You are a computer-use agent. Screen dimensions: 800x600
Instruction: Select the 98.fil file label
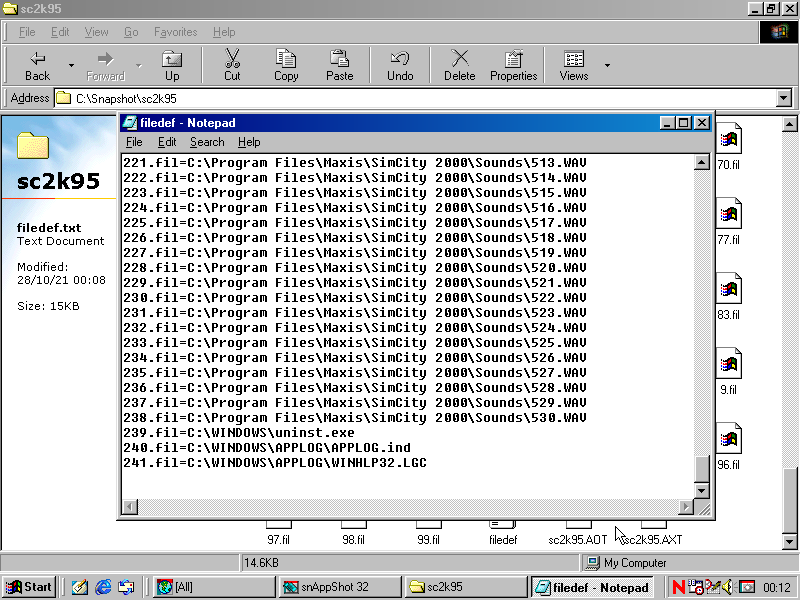pos(354,540)
